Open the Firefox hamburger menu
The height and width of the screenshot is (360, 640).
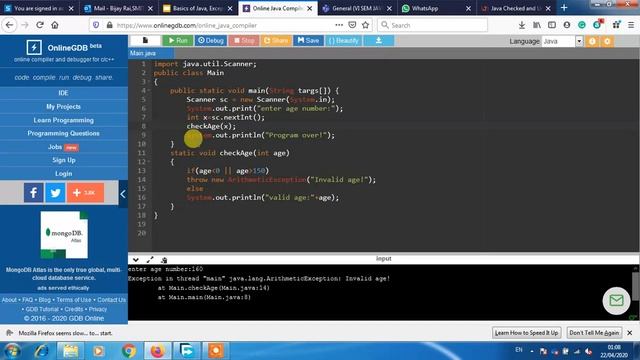tap(631, 25)
